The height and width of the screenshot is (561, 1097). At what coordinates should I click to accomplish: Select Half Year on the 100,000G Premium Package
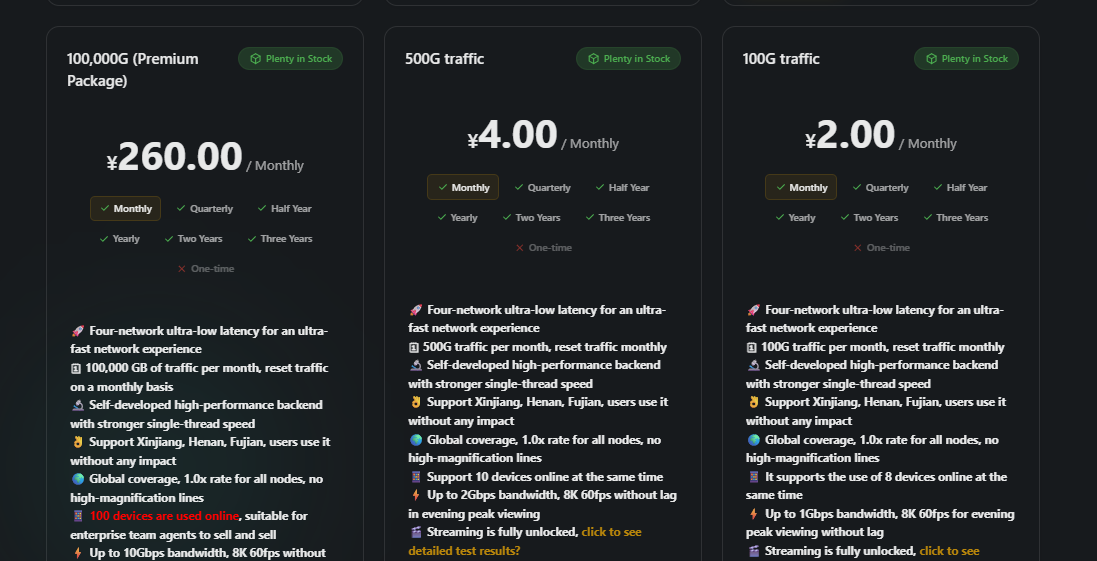point(284,209)
